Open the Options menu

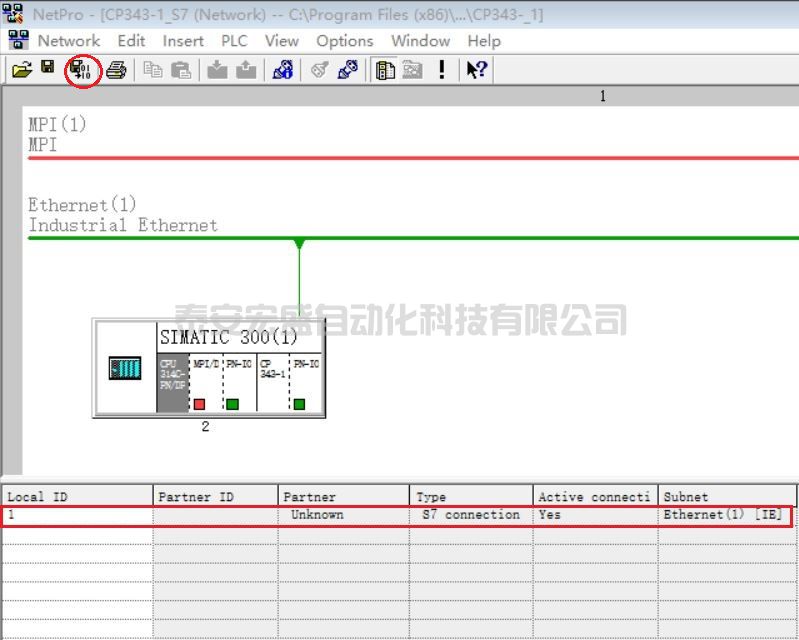(x=344, y=41)
